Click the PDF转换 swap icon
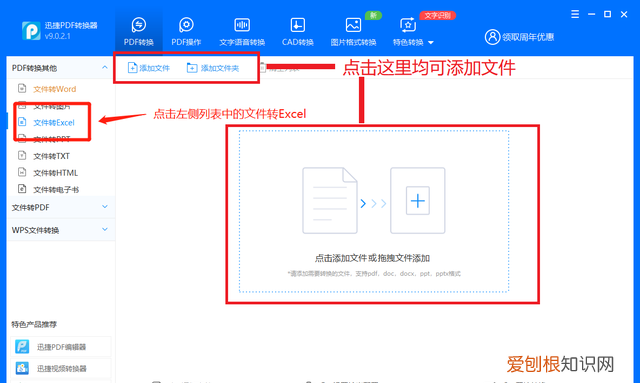 139,25
